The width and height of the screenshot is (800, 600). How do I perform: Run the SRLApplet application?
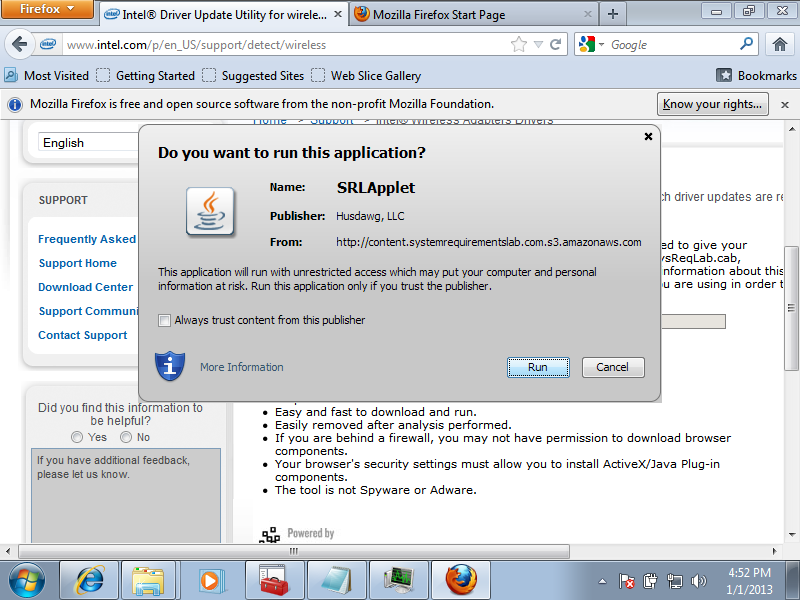tap(538, 367)
